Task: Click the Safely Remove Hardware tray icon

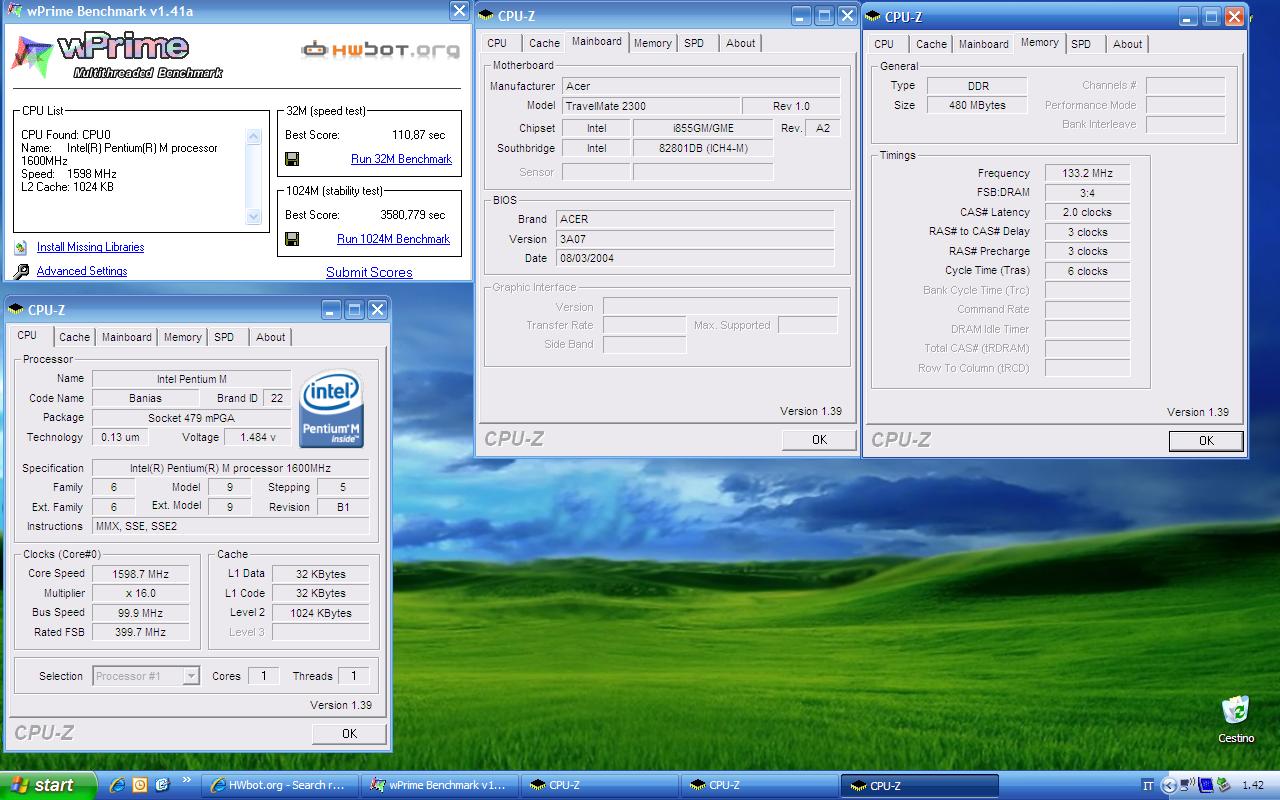Action: 1224,784
